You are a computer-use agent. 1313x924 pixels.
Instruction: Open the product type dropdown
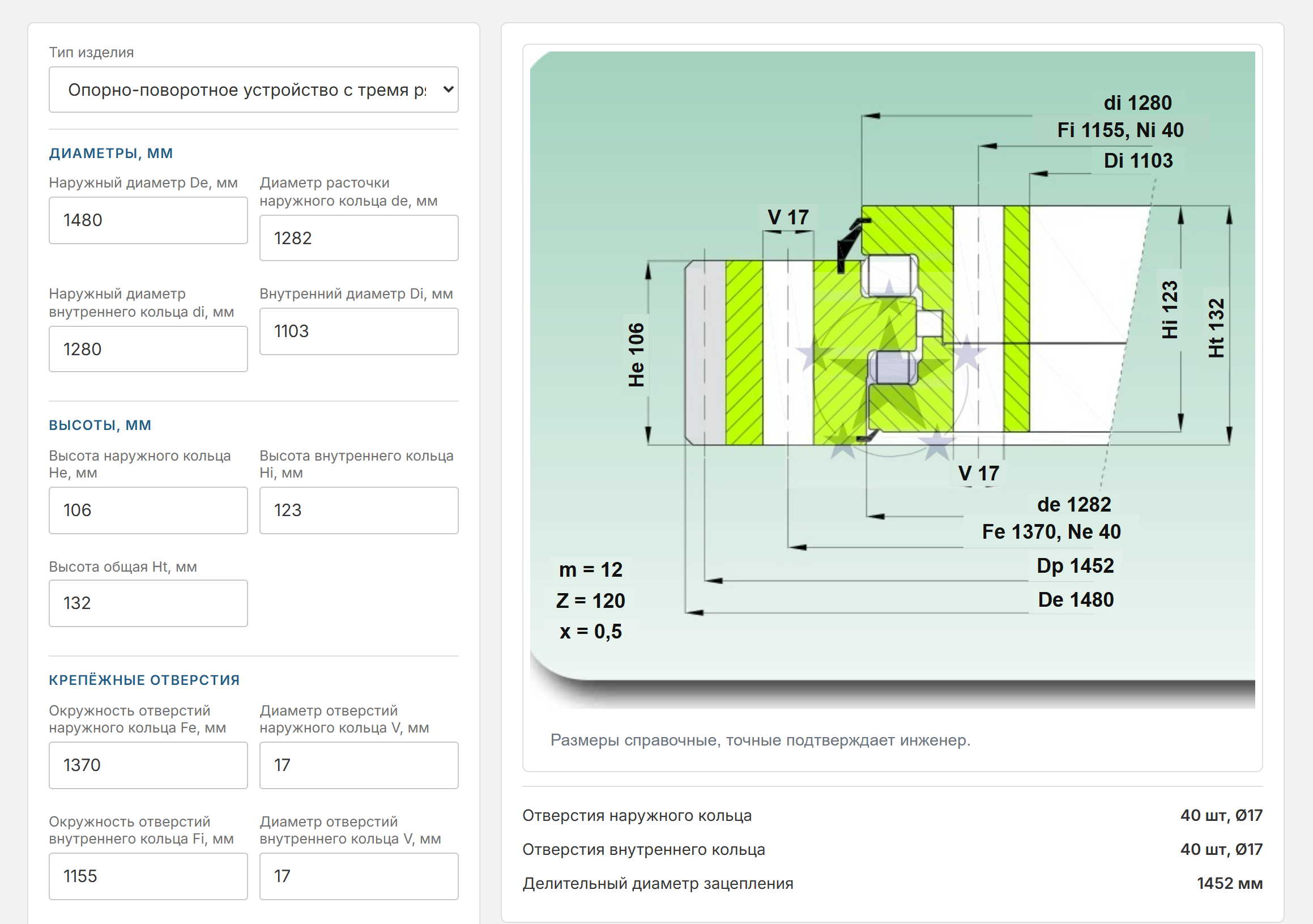point(253,90)
